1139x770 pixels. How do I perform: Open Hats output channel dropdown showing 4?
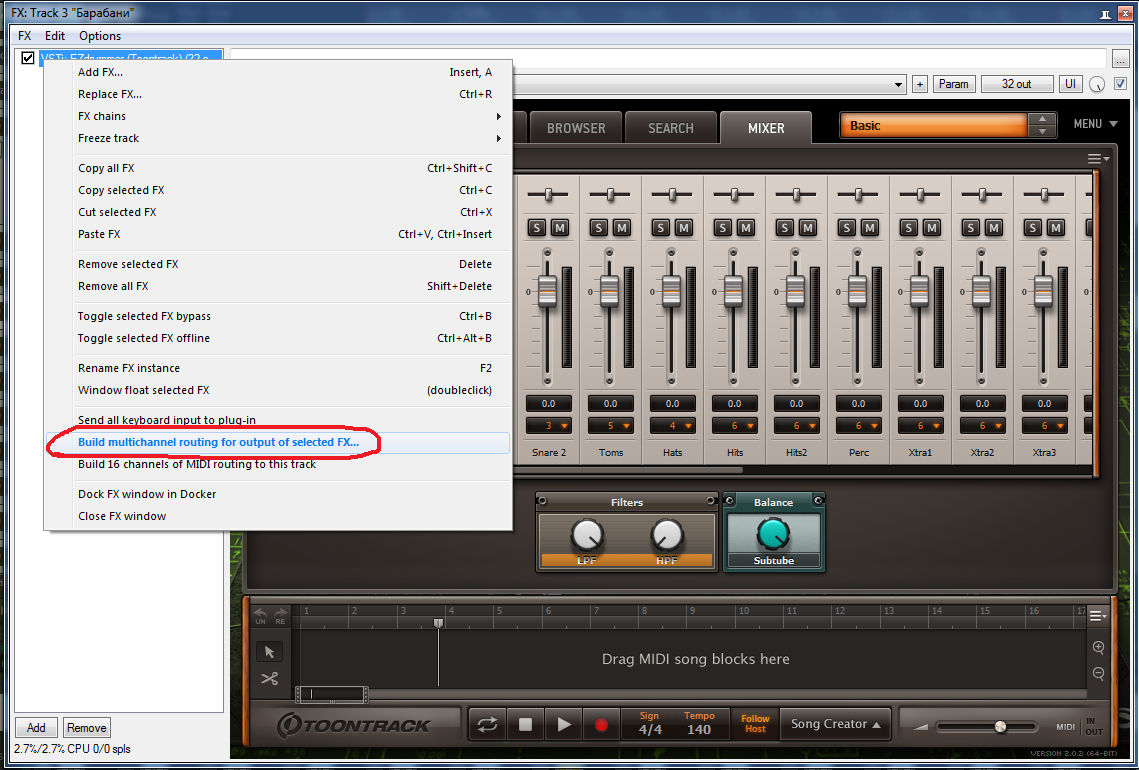[x=673, y=426]
